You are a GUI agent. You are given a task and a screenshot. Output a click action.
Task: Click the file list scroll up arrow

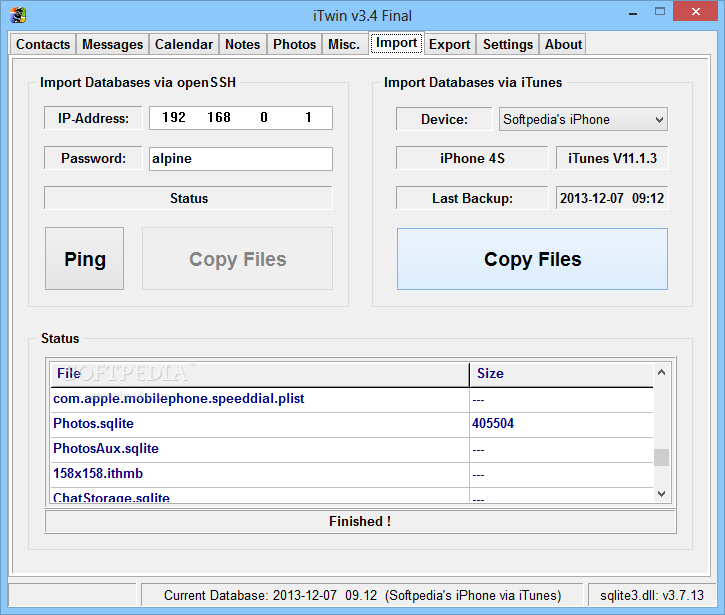pos(661,372)
